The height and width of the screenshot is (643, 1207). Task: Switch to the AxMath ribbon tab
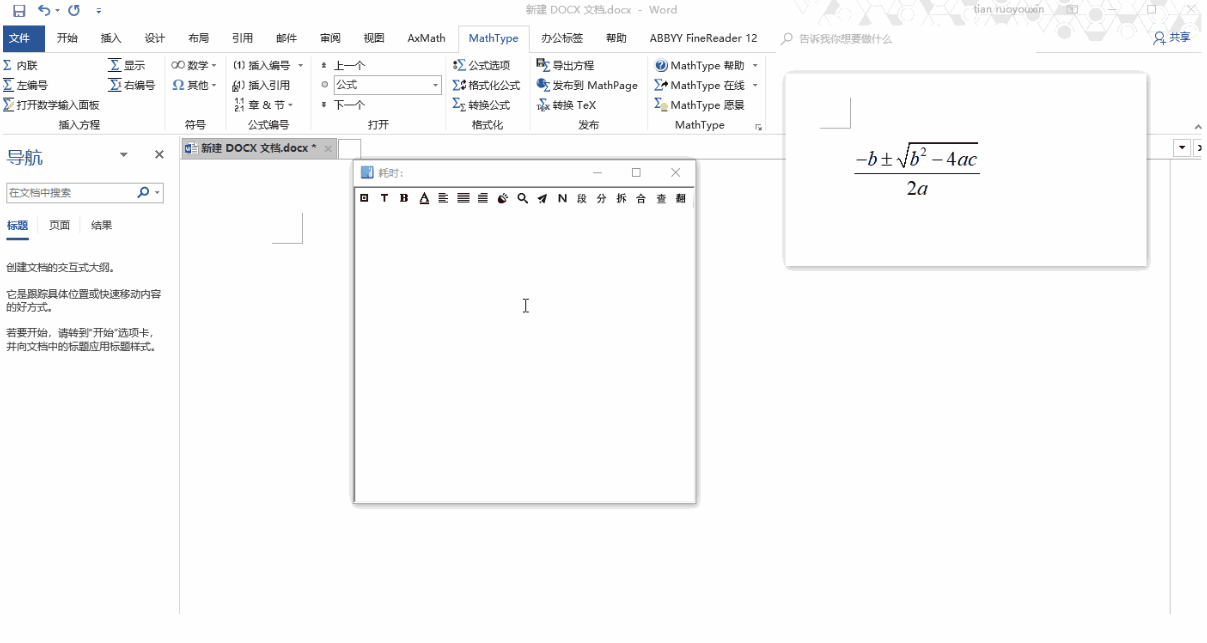click(x=426, y=38)
